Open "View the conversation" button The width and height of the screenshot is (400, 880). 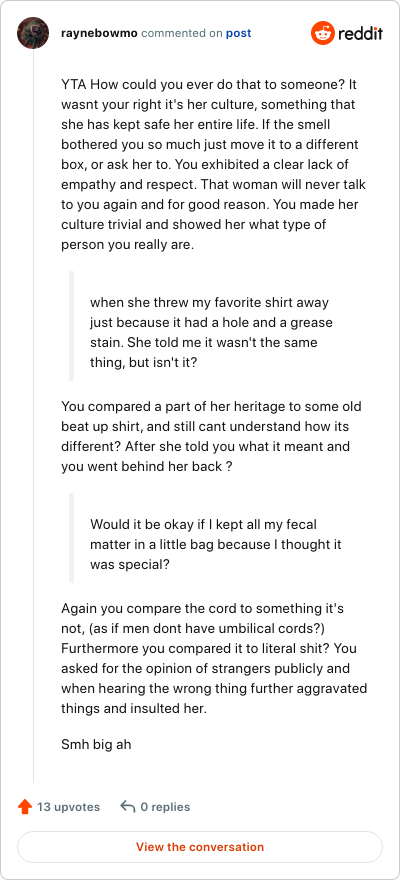coord(200,847)
